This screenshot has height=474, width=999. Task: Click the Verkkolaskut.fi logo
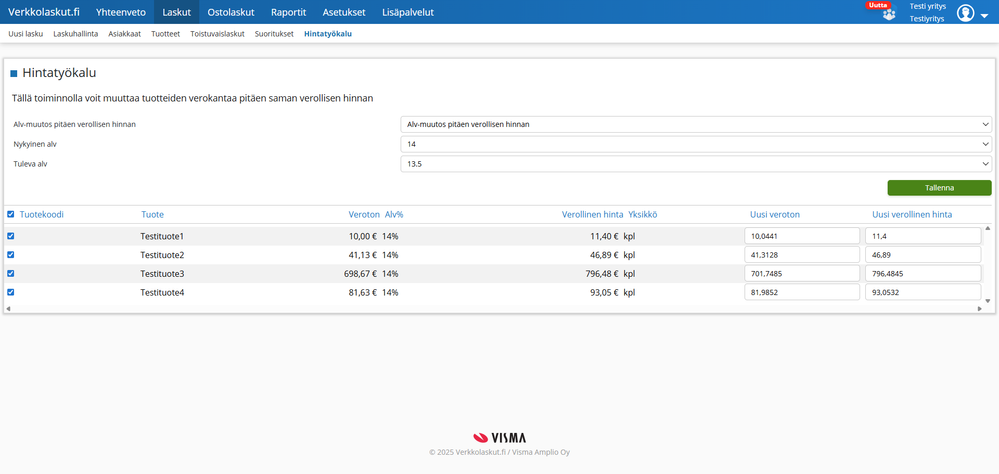tap(44, 12)
